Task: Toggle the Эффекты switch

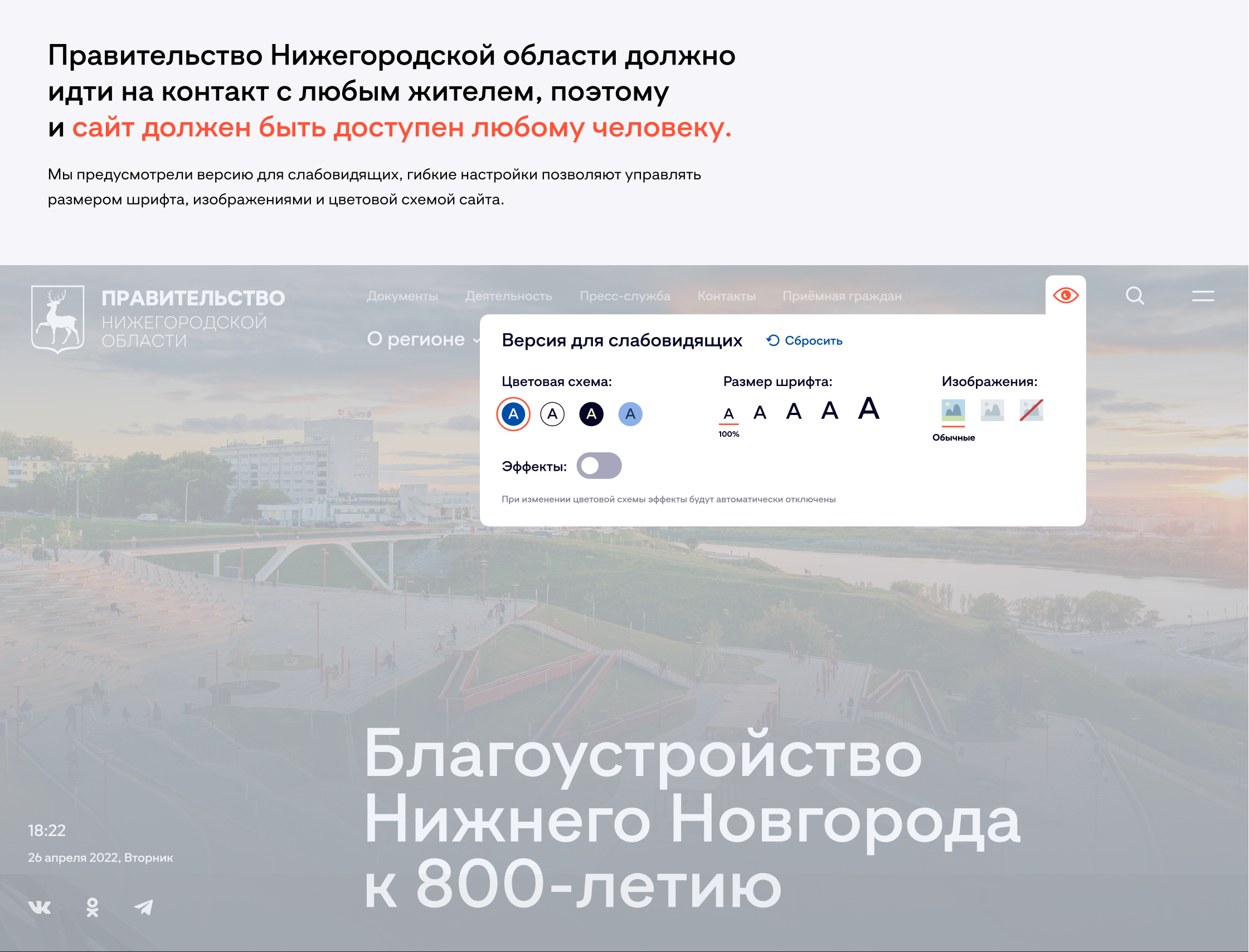Action: (x=599, y=466)
